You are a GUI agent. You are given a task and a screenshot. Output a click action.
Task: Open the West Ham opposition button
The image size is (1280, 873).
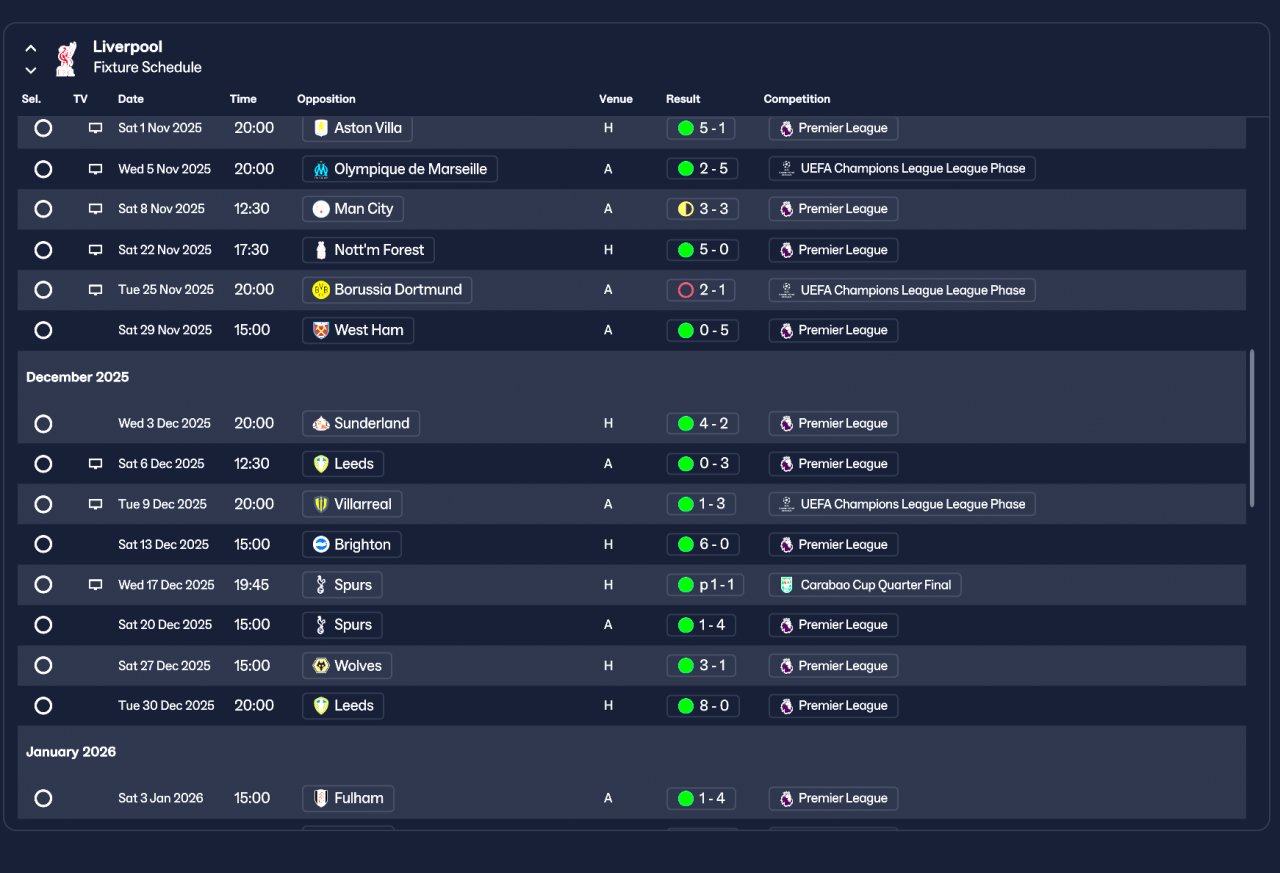coord(358,330)
